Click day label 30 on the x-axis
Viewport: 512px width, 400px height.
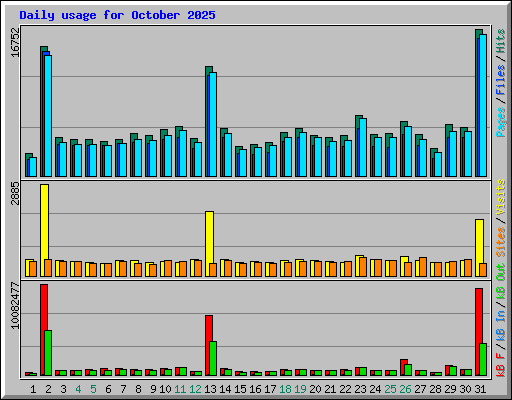pyautogui.click(x=465, y=389)
